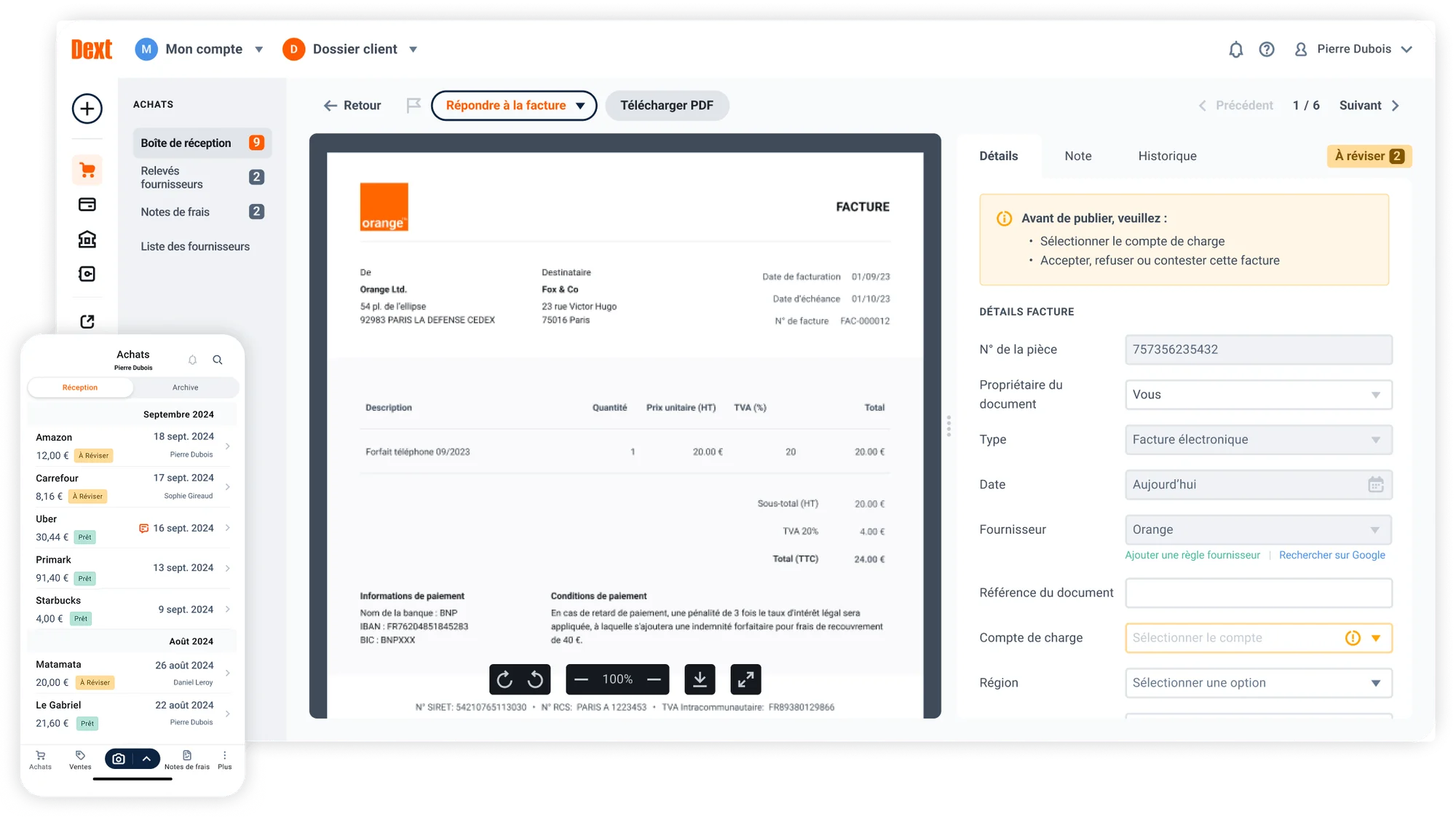1456x817 pixels.
Task: Open the bank institution sidebar icon
Action: 87,239
